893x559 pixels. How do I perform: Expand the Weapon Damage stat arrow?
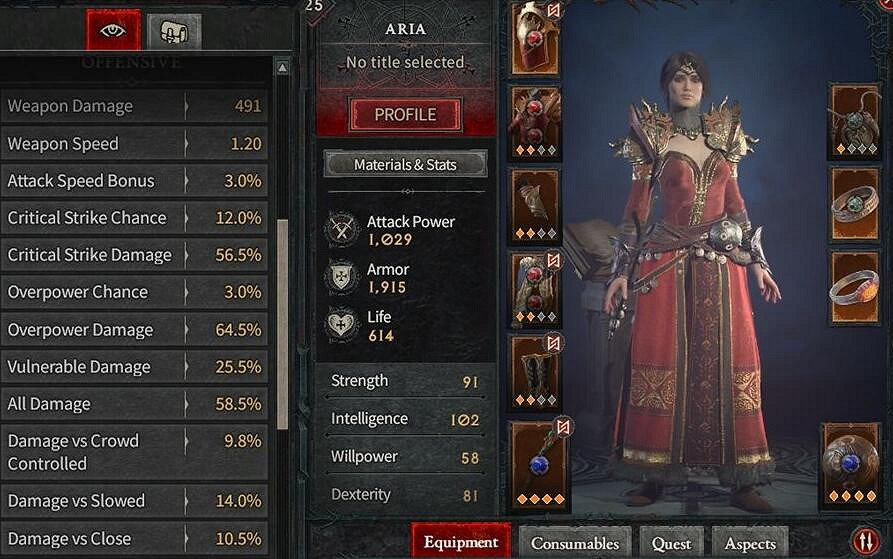[186, 106]
